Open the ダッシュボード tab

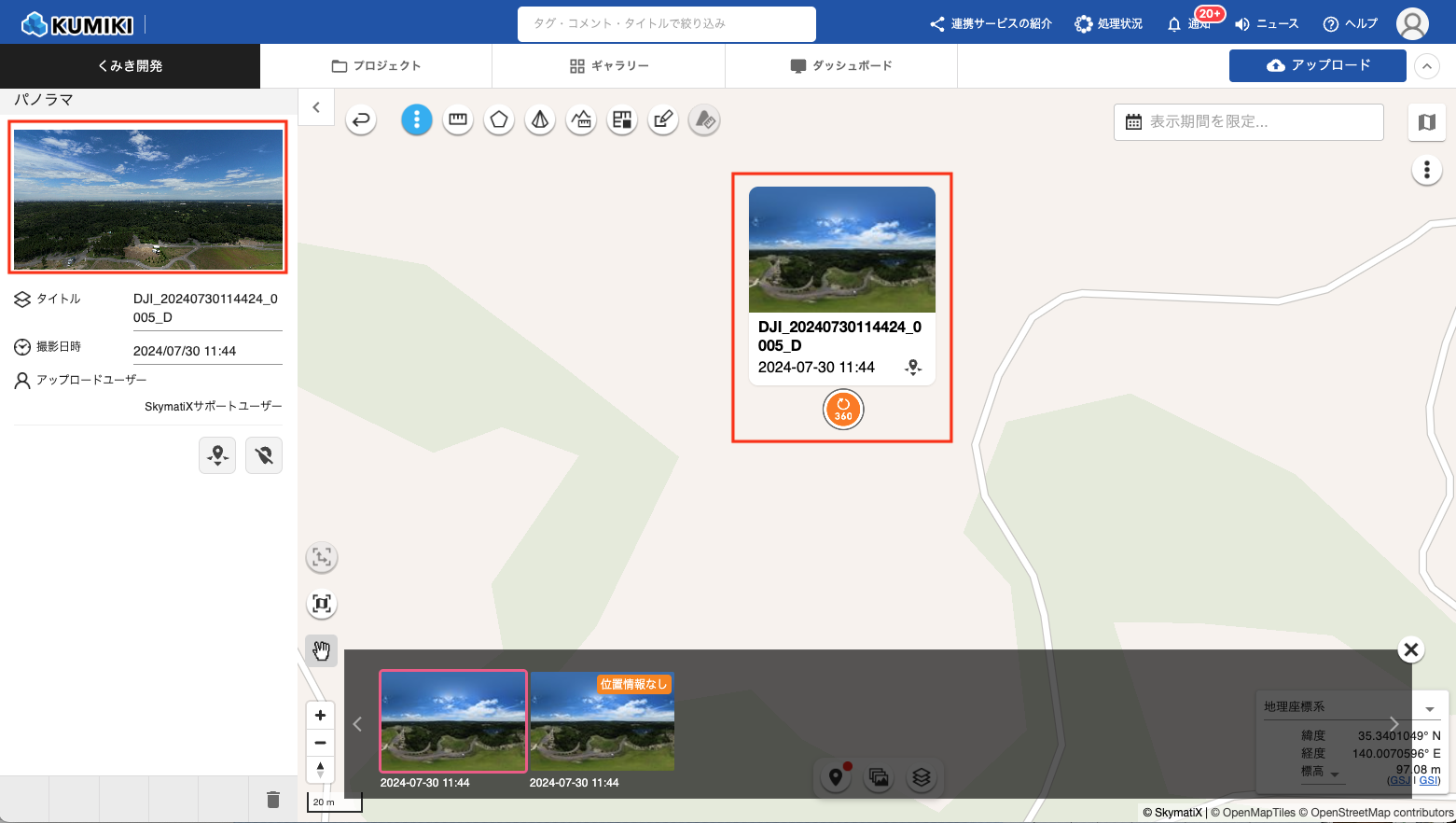click(x=841, y=66)
